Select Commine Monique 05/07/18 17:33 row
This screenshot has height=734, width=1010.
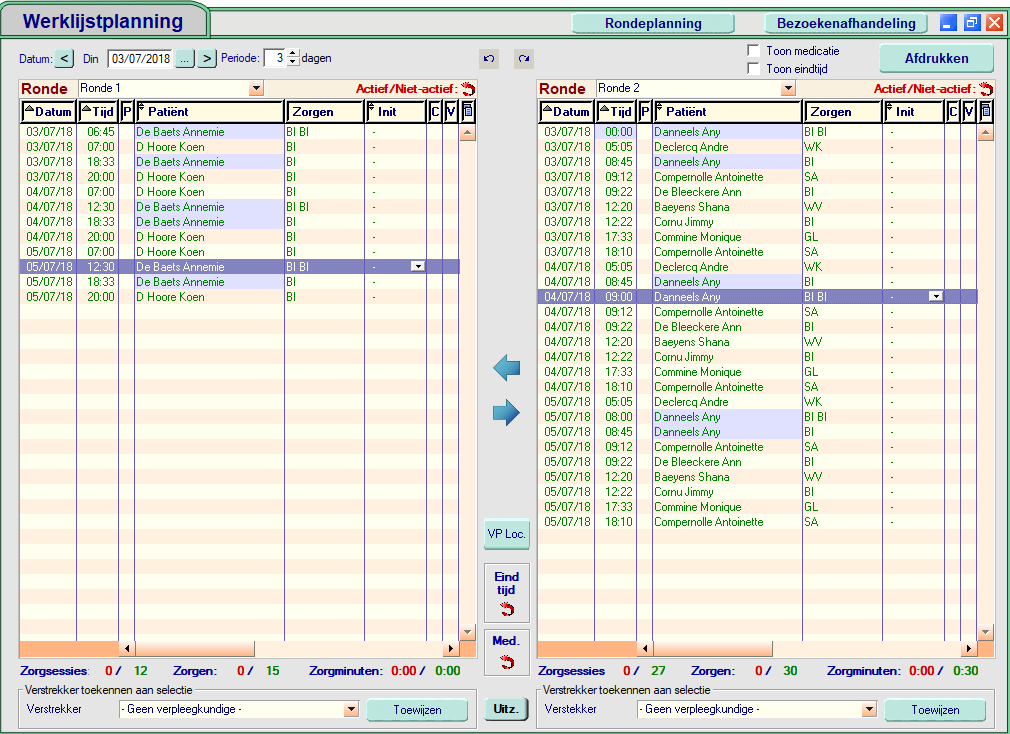(758, 507)
